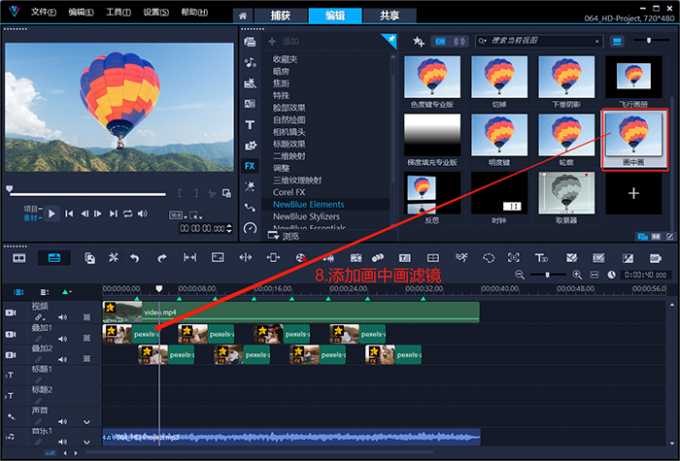Click the copy attributes toolbar icon
680x461 pixels.
pos(89,258)
